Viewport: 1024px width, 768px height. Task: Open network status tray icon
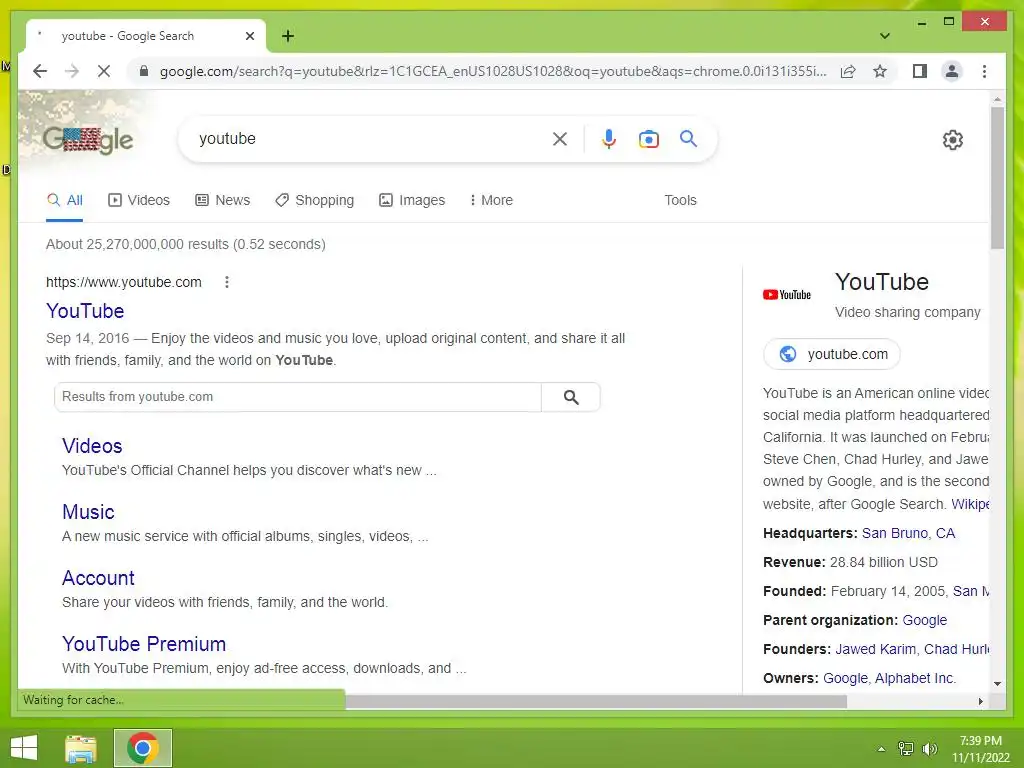click(906, 749)
